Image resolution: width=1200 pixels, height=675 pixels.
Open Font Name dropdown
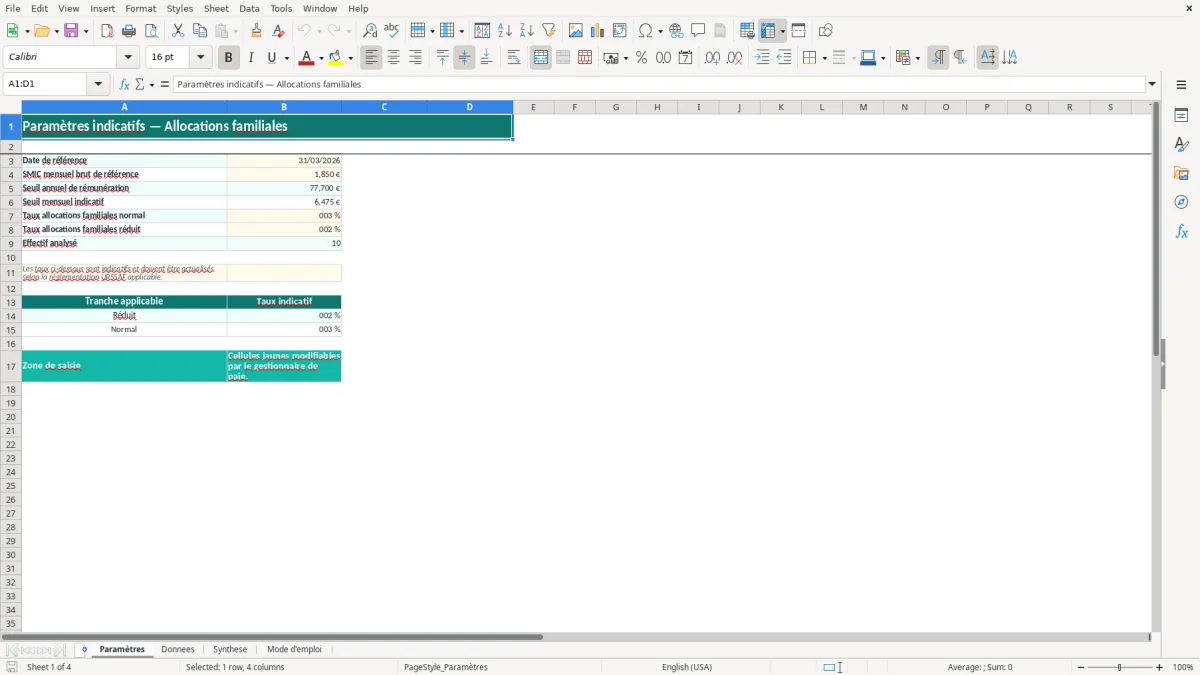tap(127, 58)
